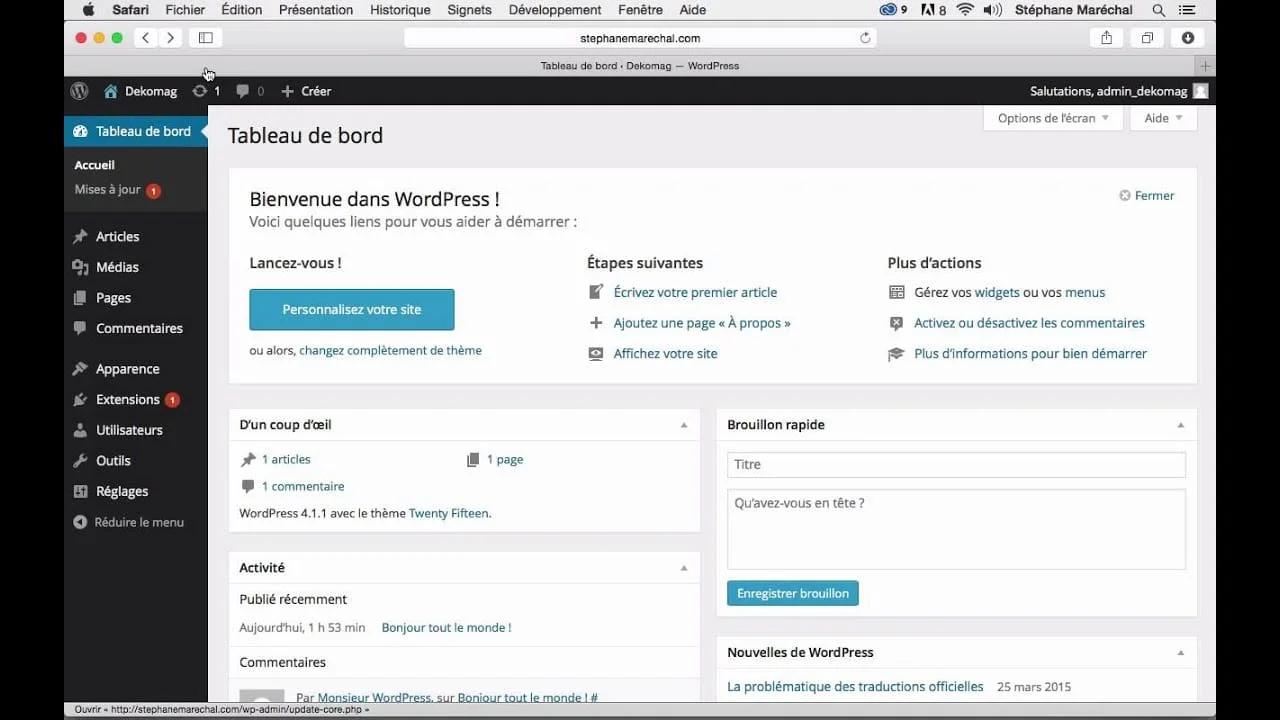The image size is (1280, 720).
Task: Open Mises à jour submenu item
Action: click(107, 190)
